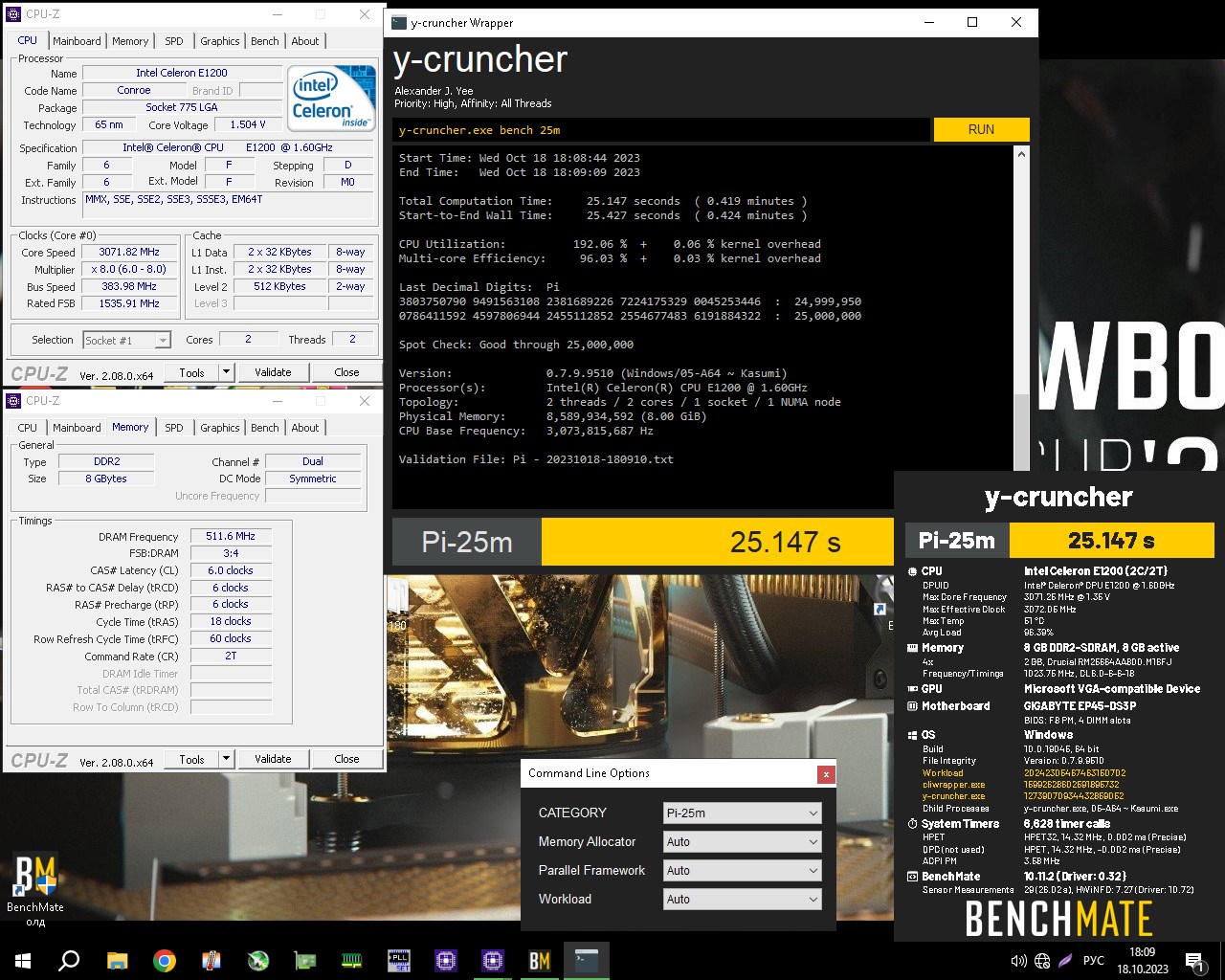The image size is (1225, 980).
Task: Click the y-cruncher command input field
Action: click(660, 129)
